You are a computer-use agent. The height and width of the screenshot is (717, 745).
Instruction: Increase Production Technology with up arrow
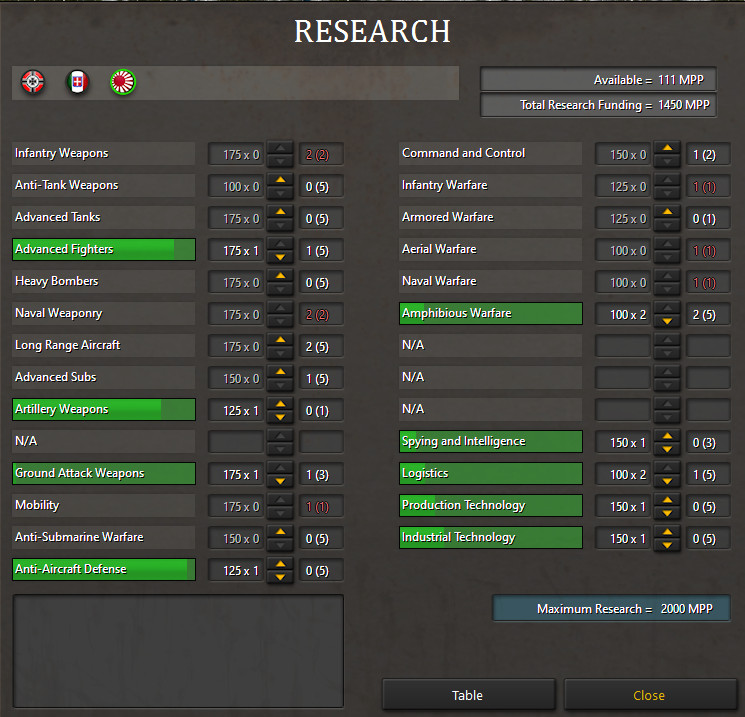click(667, 500)
